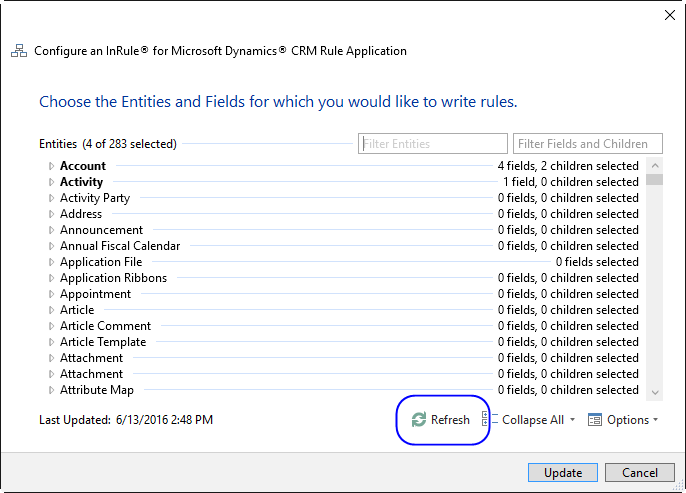
Task: Open the Options dropdown arrow
Action: click(x=655, y=420)
